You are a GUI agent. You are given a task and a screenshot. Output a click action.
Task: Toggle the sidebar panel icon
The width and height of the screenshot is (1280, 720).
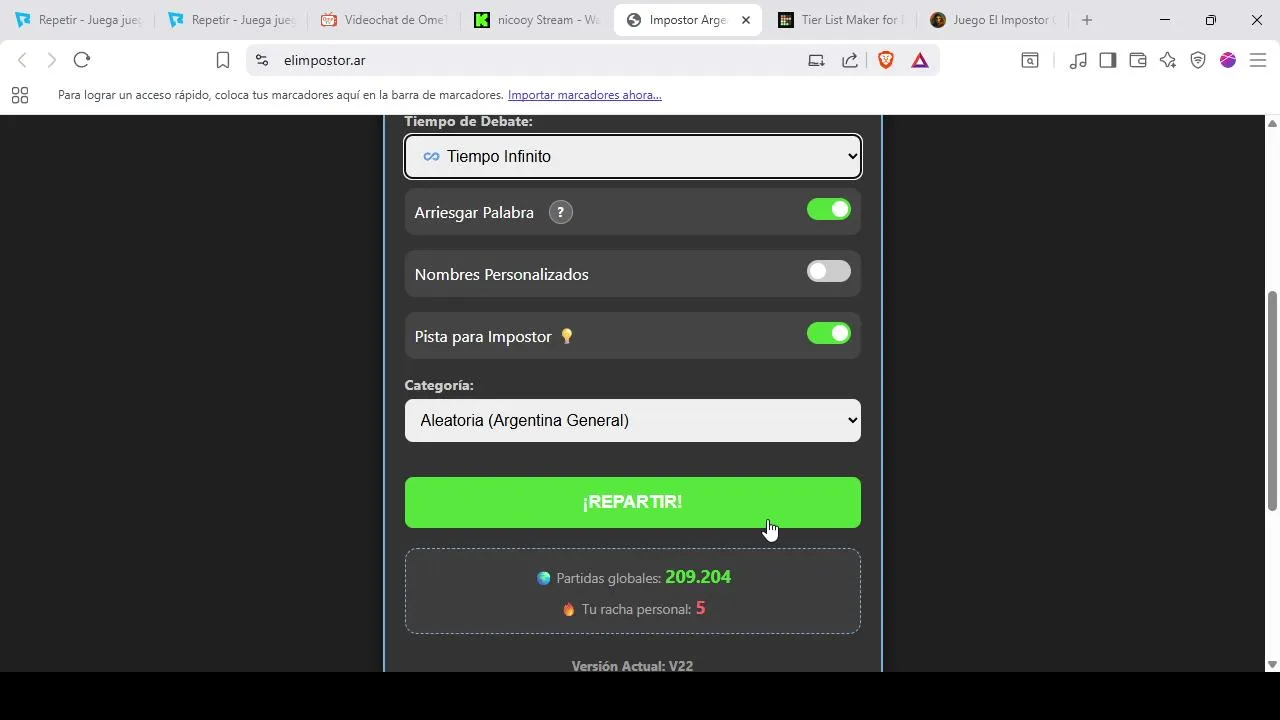pyautogui.click(x=1107, y=60)
